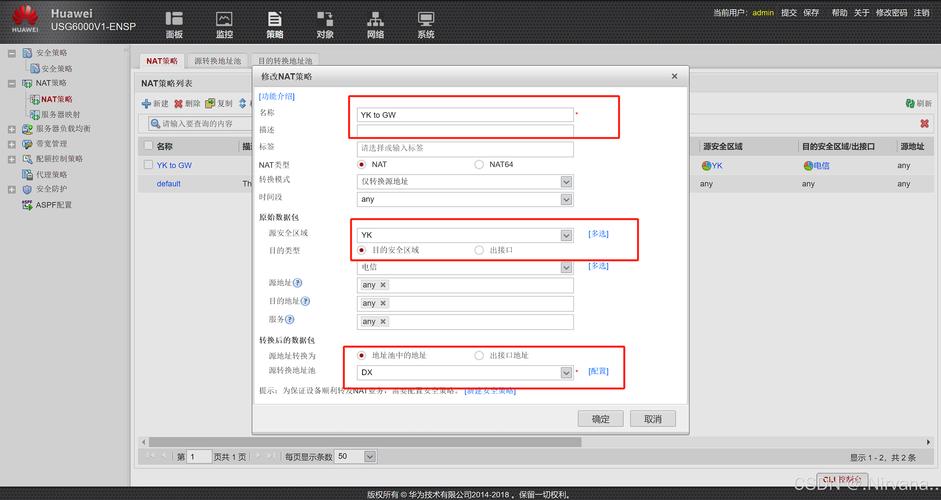This screenshot has width=941, height=500.
Task: Switch to the 源转换地址池 tab
Action: click(x=217, y=61)
